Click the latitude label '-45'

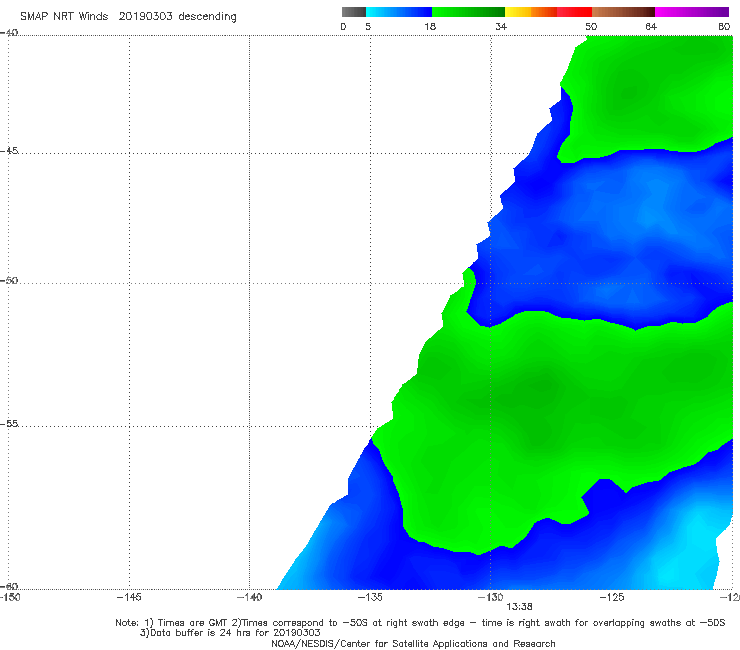pos(9,151)
